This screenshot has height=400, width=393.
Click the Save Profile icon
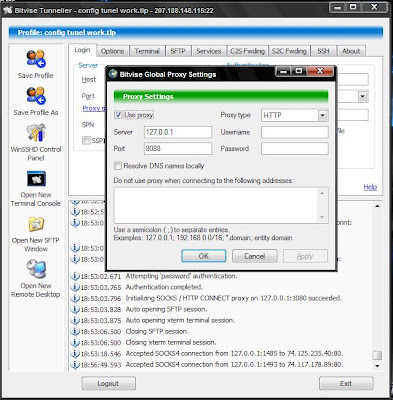[x=36, y=59]
